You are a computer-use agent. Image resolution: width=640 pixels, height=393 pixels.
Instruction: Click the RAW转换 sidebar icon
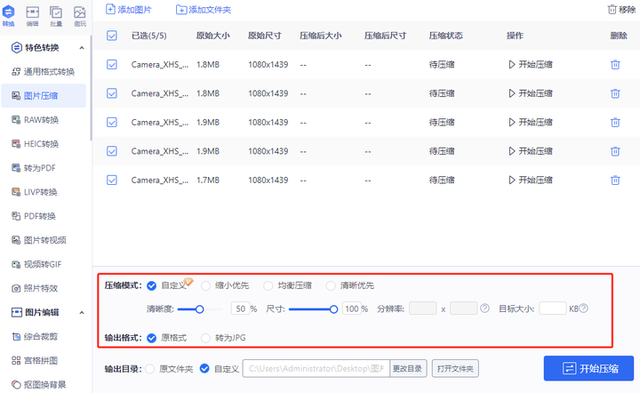(x=16, y=120)
